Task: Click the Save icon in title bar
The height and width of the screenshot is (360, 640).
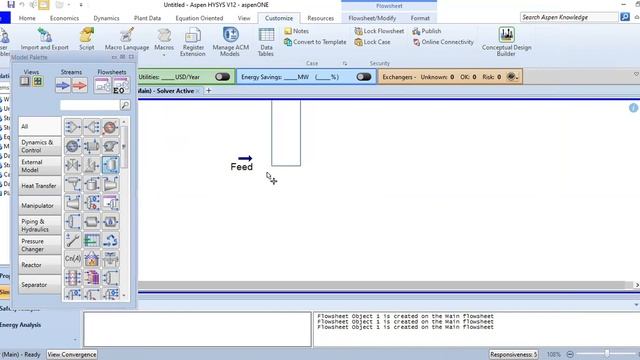Action: (x=11, y=4)
